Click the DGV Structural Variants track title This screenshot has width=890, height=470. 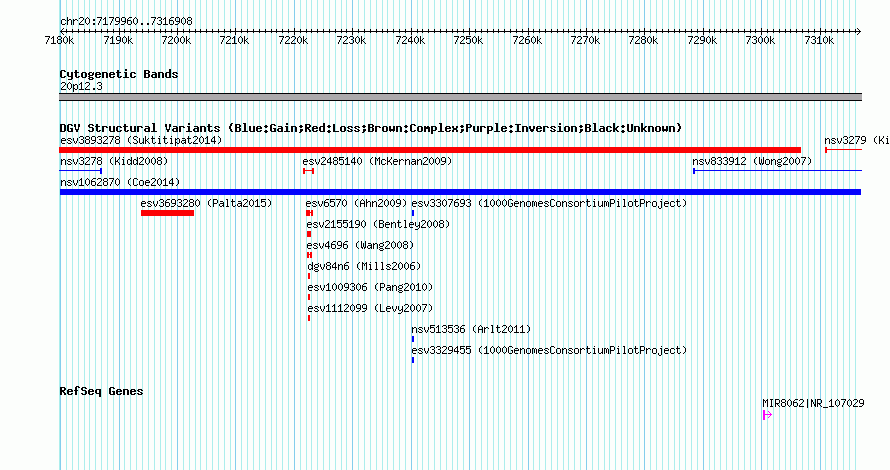(371, 128)
